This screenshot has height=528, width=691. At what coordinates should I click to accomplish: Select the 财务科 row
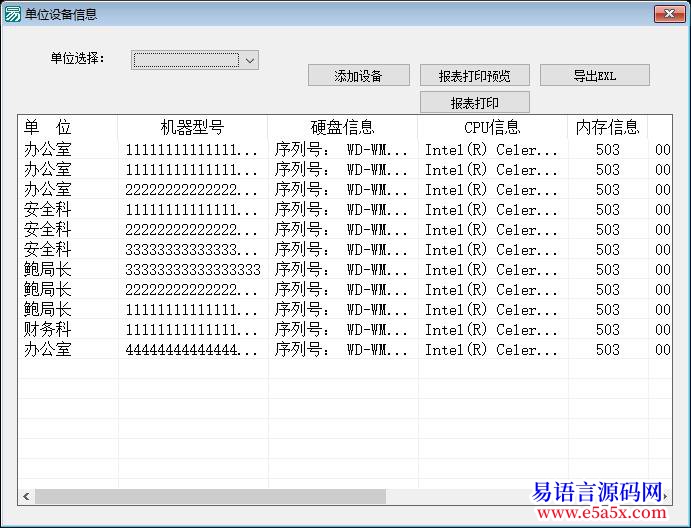(345, 329)
